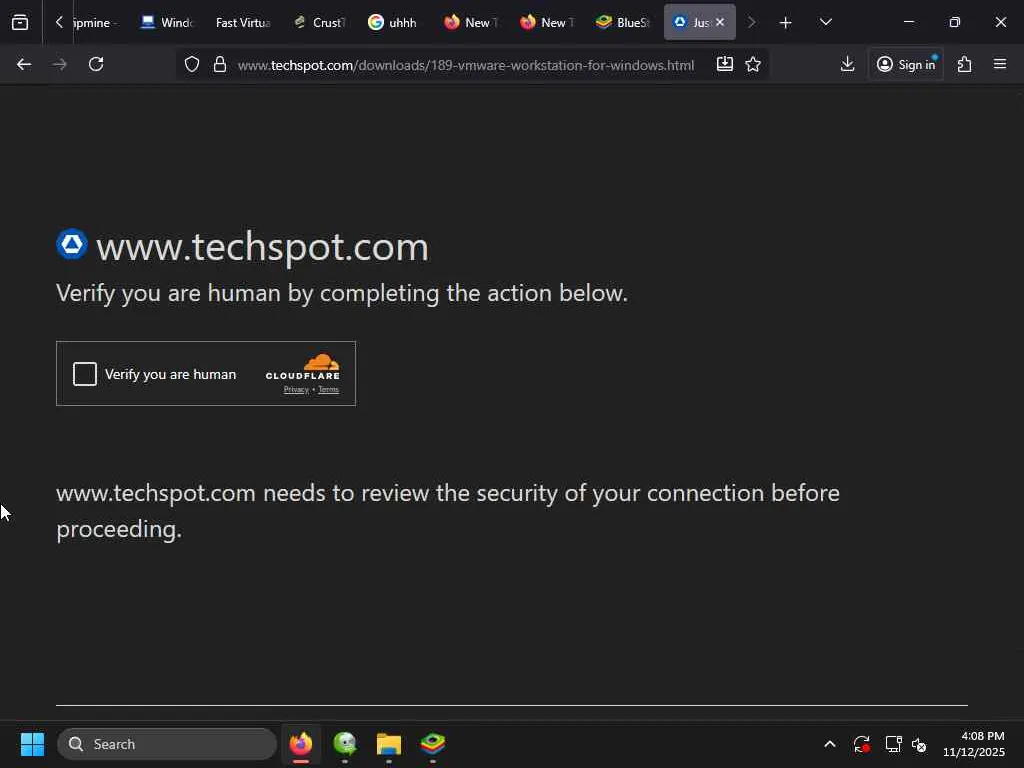The height and width of the screenshot is (768, 1024).
Task: Switch to the Windc tab
Action: coord(168,22)
